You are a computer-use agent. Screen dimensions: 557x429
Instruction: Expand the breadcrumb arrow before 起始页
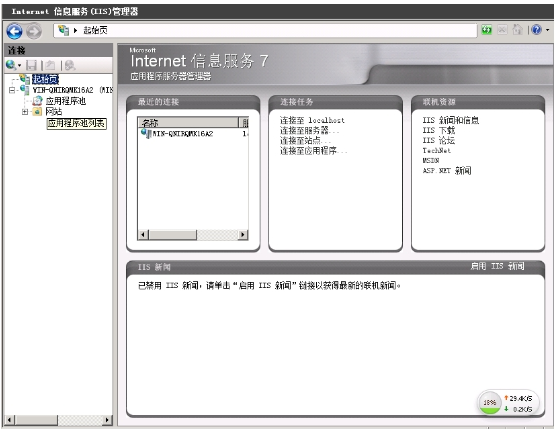tap(75, 31)
